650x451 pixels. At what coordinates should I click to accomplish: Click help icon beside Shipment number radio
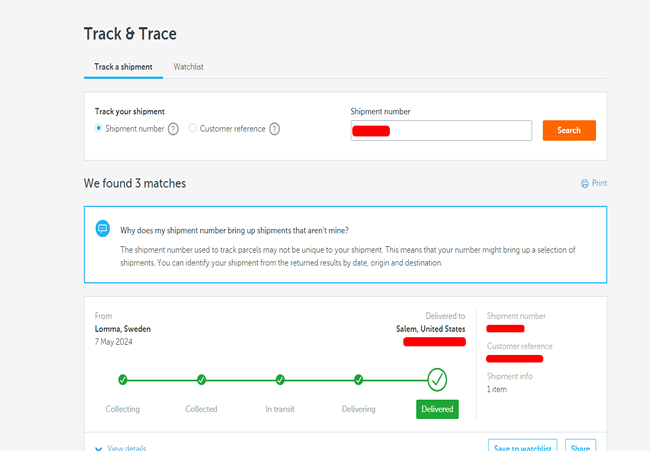coord(173,129)
